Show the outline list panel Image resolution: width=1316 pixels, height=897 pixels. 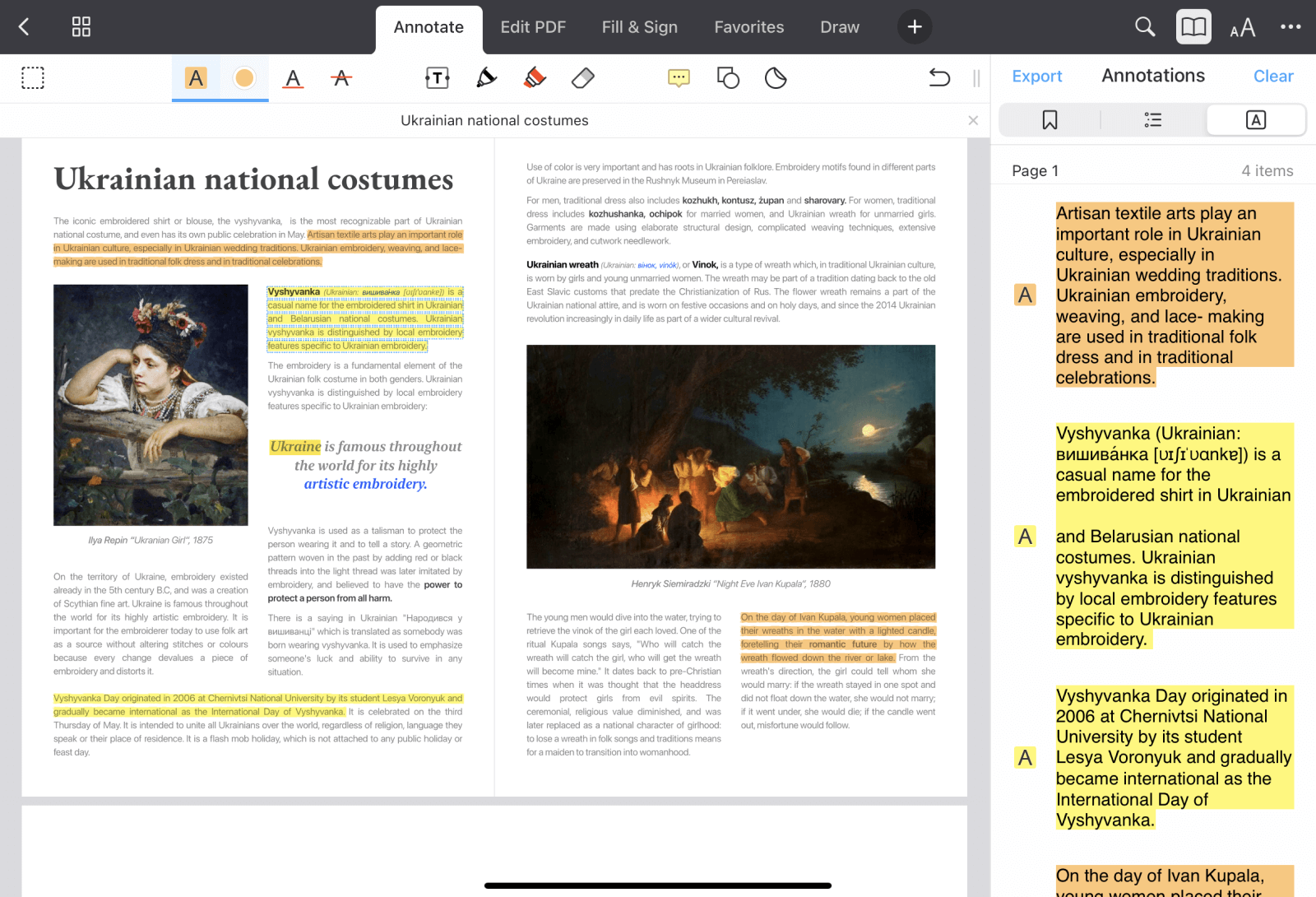point(1153,120)
